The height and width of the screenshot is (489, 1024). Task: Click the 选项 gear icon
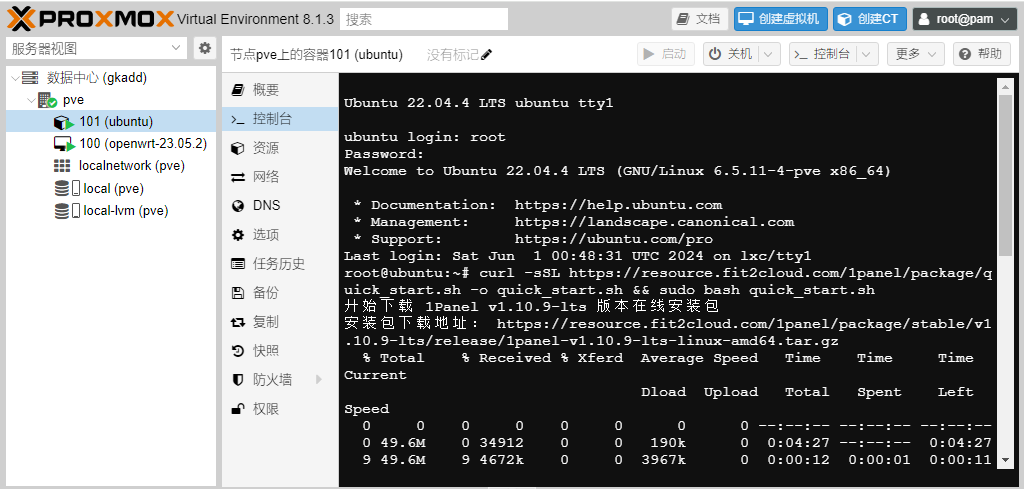click(238, 235)
